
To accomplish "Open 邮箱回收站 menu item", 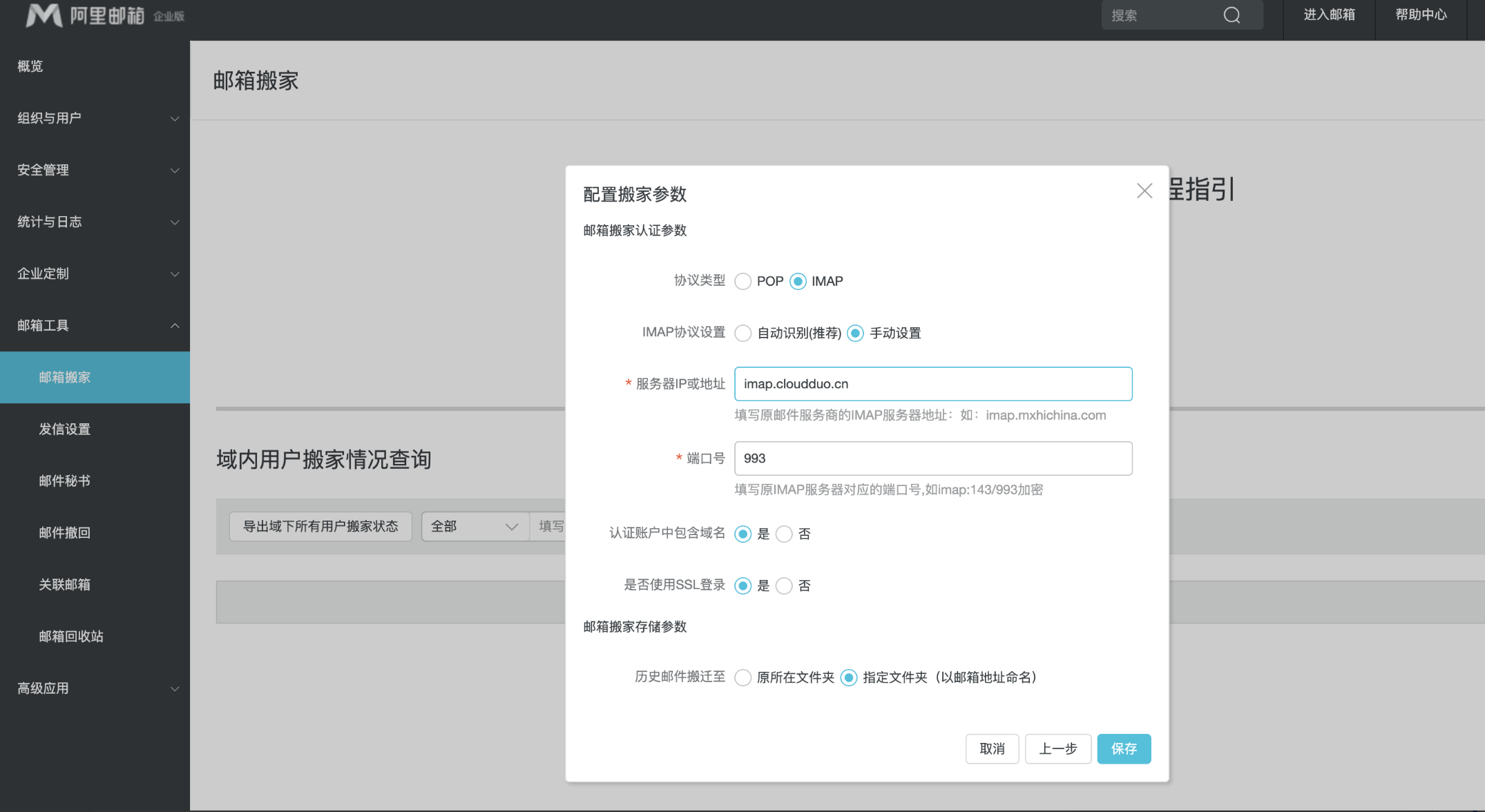I will click(x=95, y=636).
